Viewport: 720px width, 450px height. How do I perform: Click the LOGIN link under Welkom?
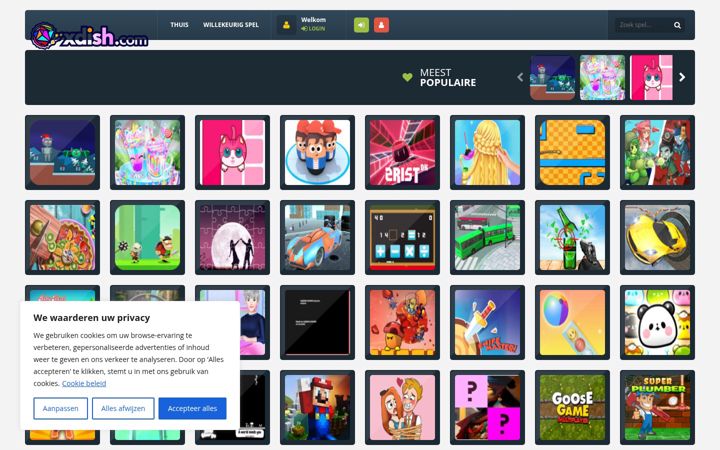pyautogui.click(x=313, y=28)
